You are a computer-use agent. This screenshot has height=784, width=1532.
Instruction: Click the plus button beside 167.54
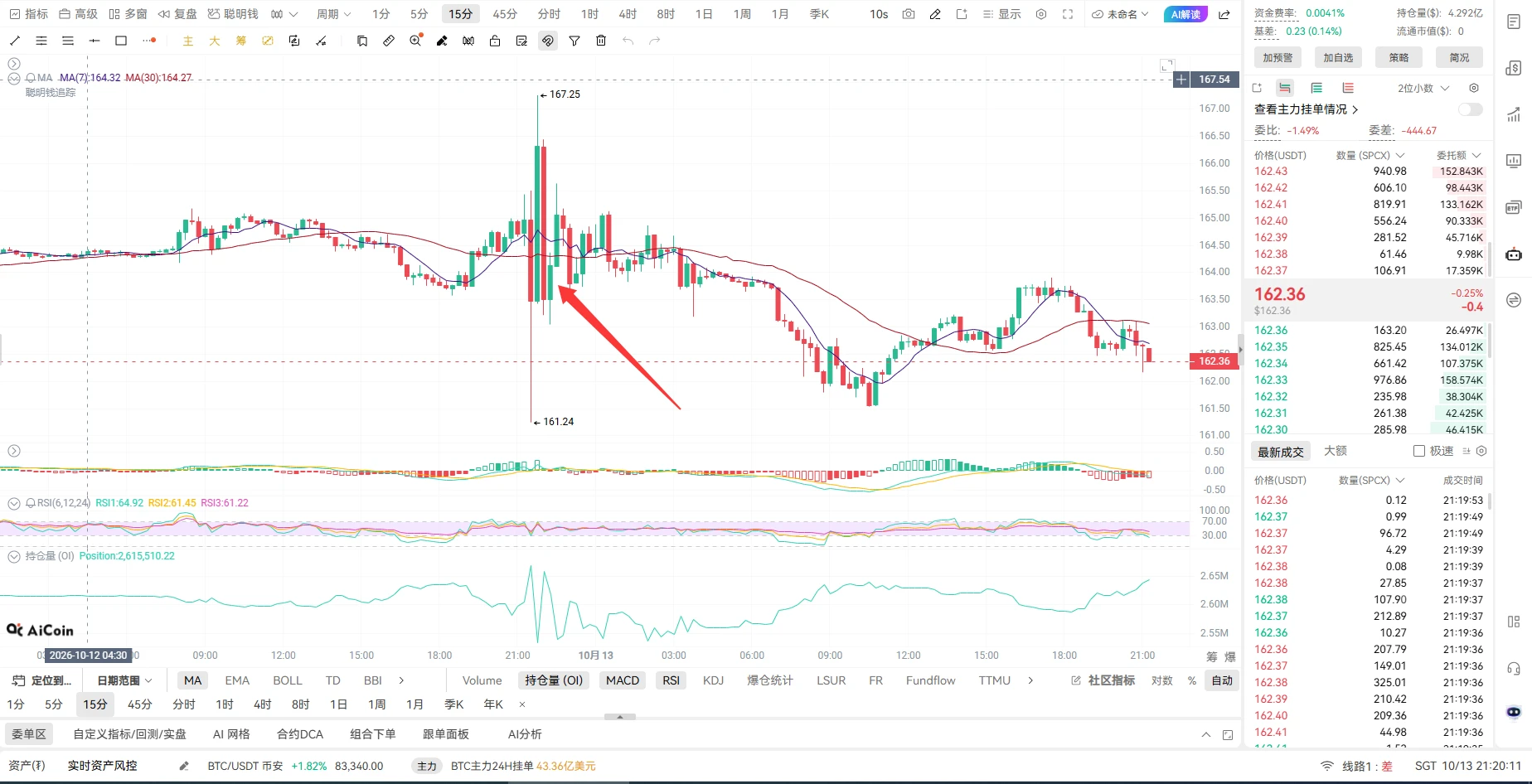pyautogui.click(x=1181, y=80)
